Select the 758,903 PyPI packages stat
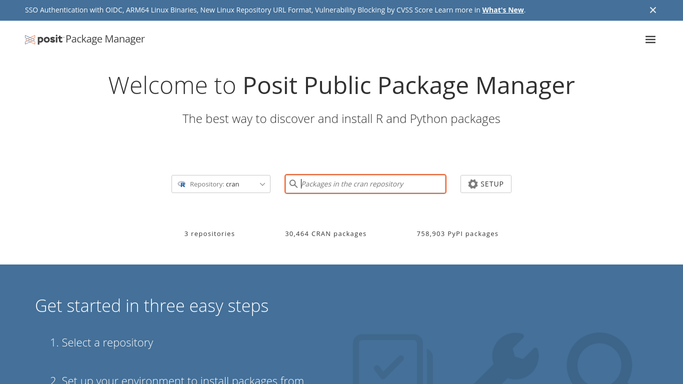683x384 pixels. (x=457, y=234)
